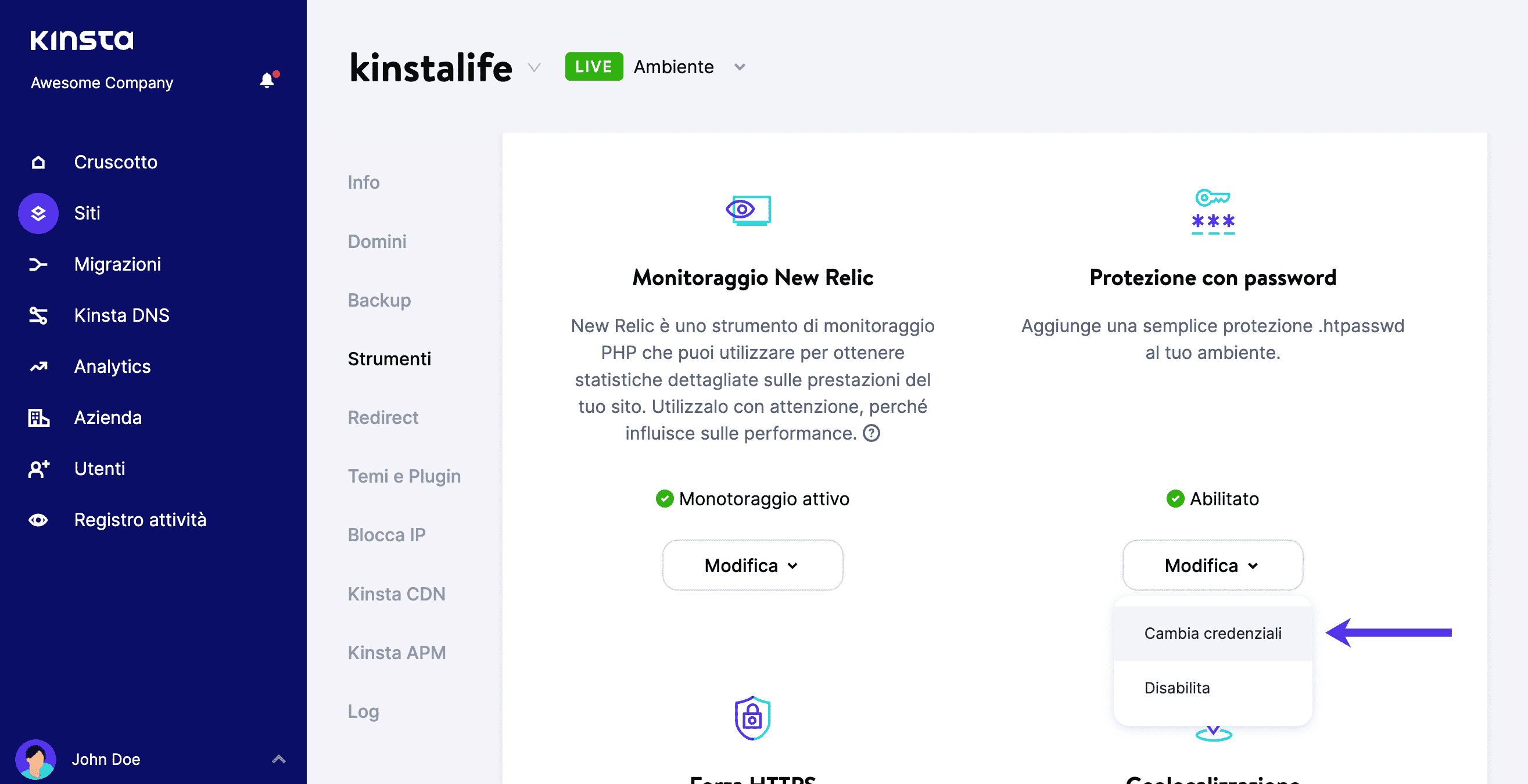The height and width of the screenshot is (784, 1528).
Task: Open Azienda page
Action: pyautogui.click(x=108, y=418)
